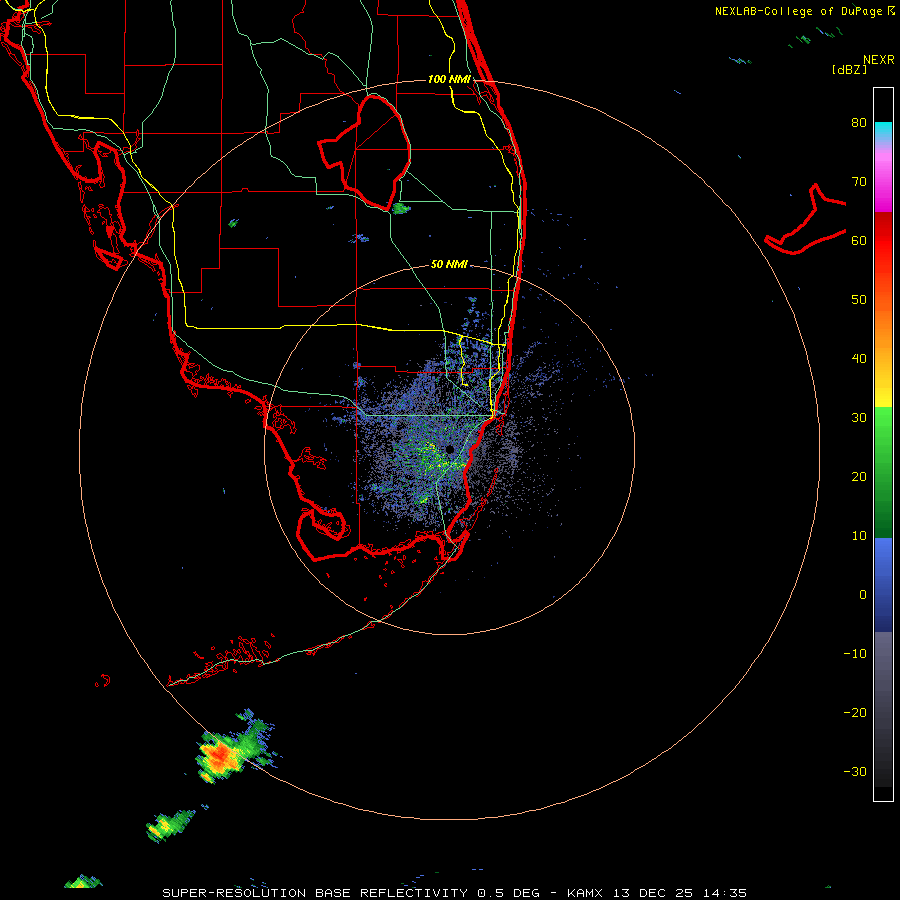Image resolution: width=900 pixels, height=900 pixels.
Task: Click the KAMX radar site black dot
Action: point(449,449)
